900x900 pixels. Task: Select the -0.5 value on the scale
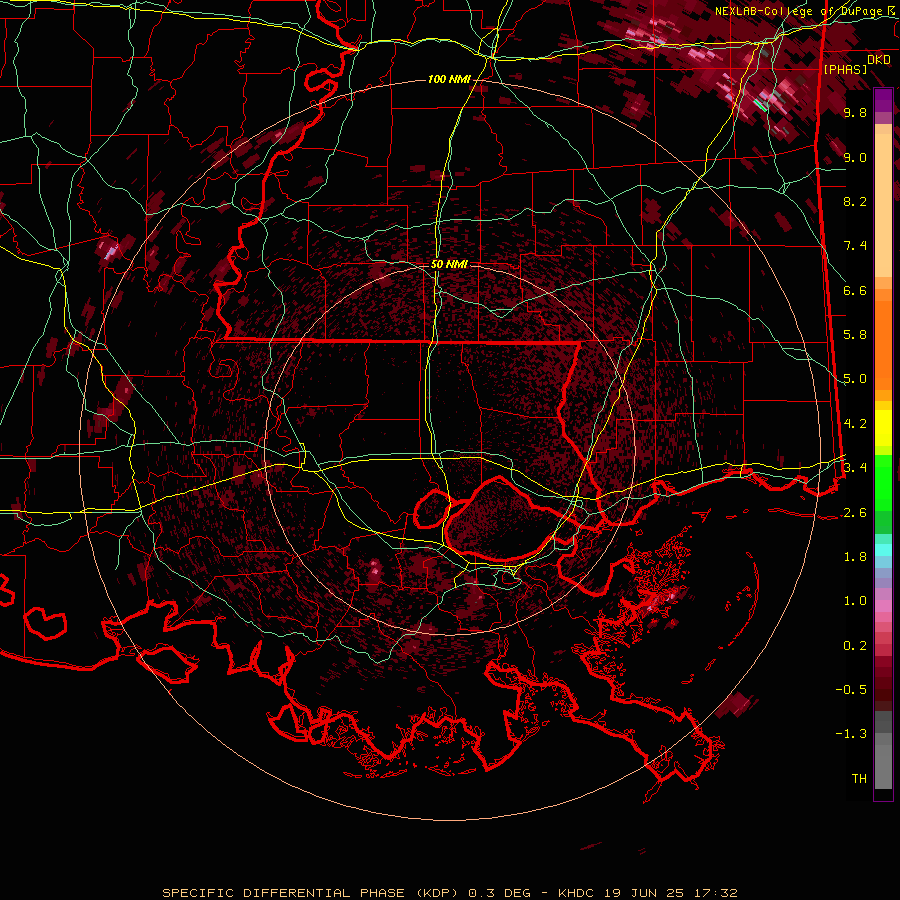(851, 690)
